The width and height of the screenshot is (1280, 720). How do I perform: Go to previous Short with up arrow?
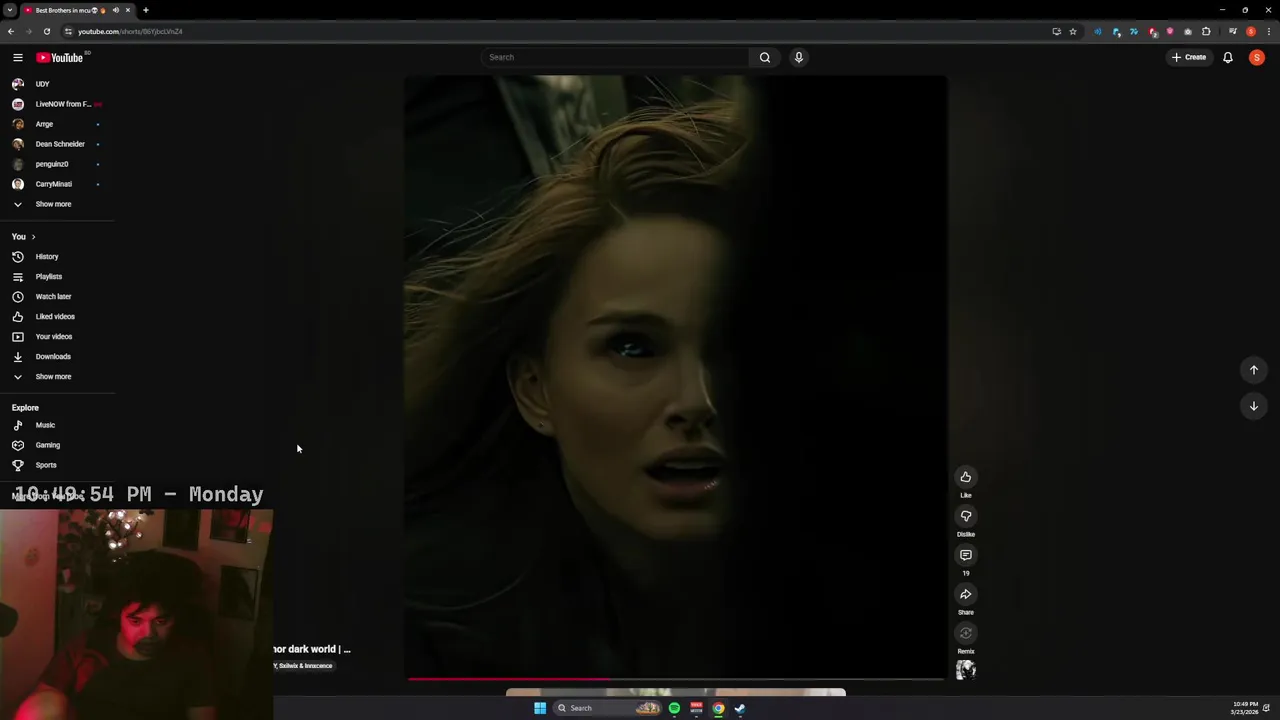tap(1253, 370)
